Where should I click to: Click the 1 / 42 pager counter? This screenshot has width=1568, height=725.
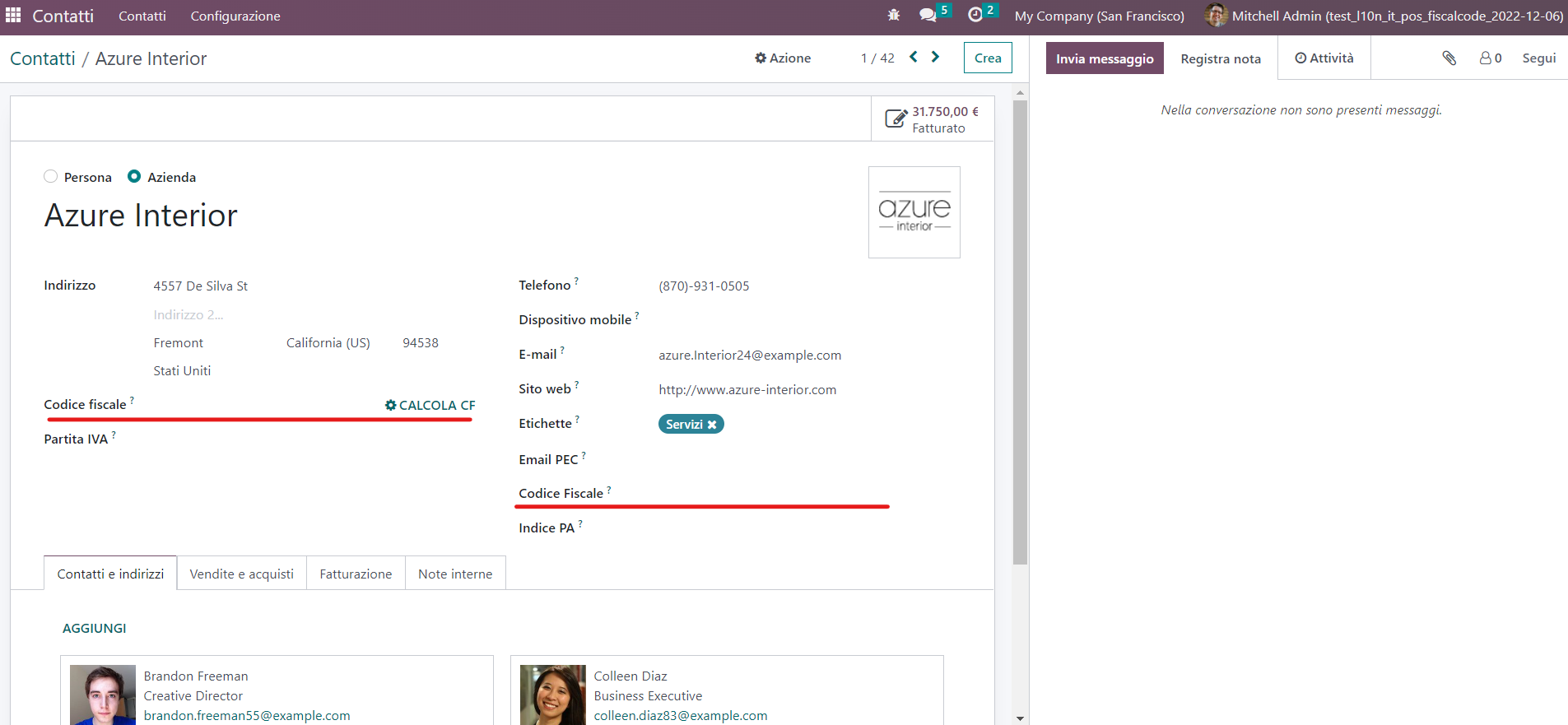[877, 58]
